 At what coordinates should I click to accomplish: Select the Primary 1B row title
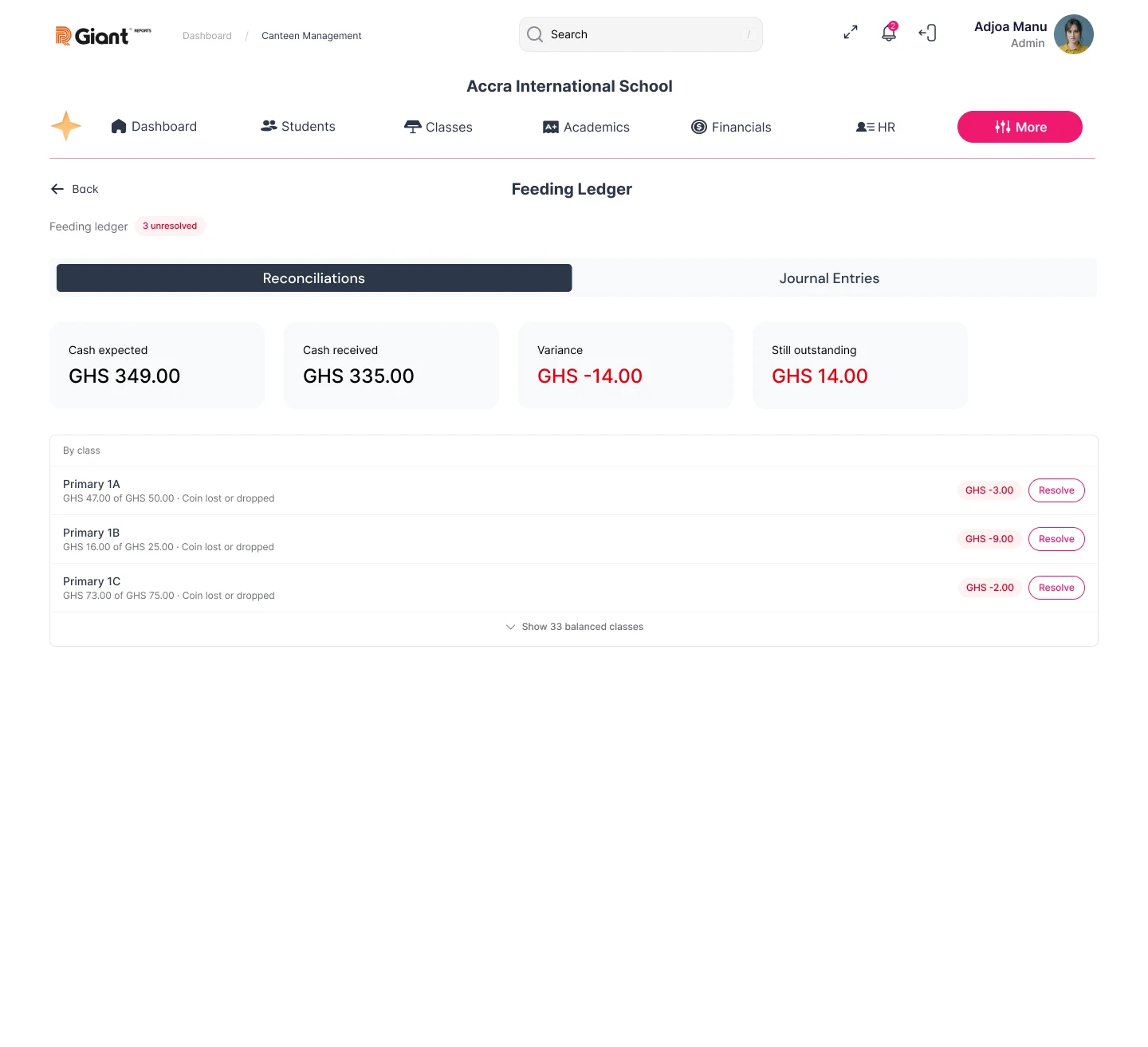tap(92, 533)
